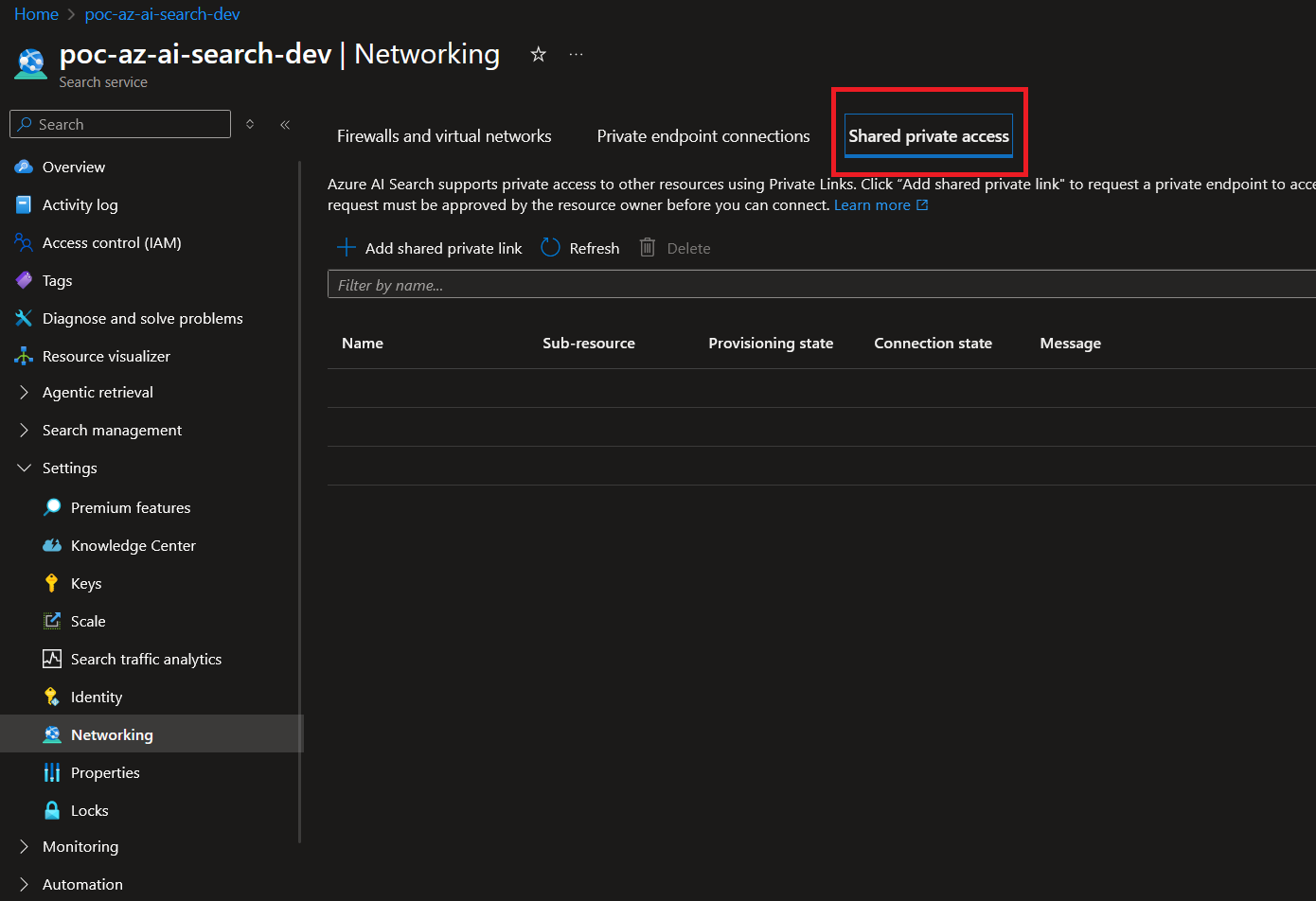Click the circular Refresh icon
Screen dimensions: 1316x901
tap(550, 248)
